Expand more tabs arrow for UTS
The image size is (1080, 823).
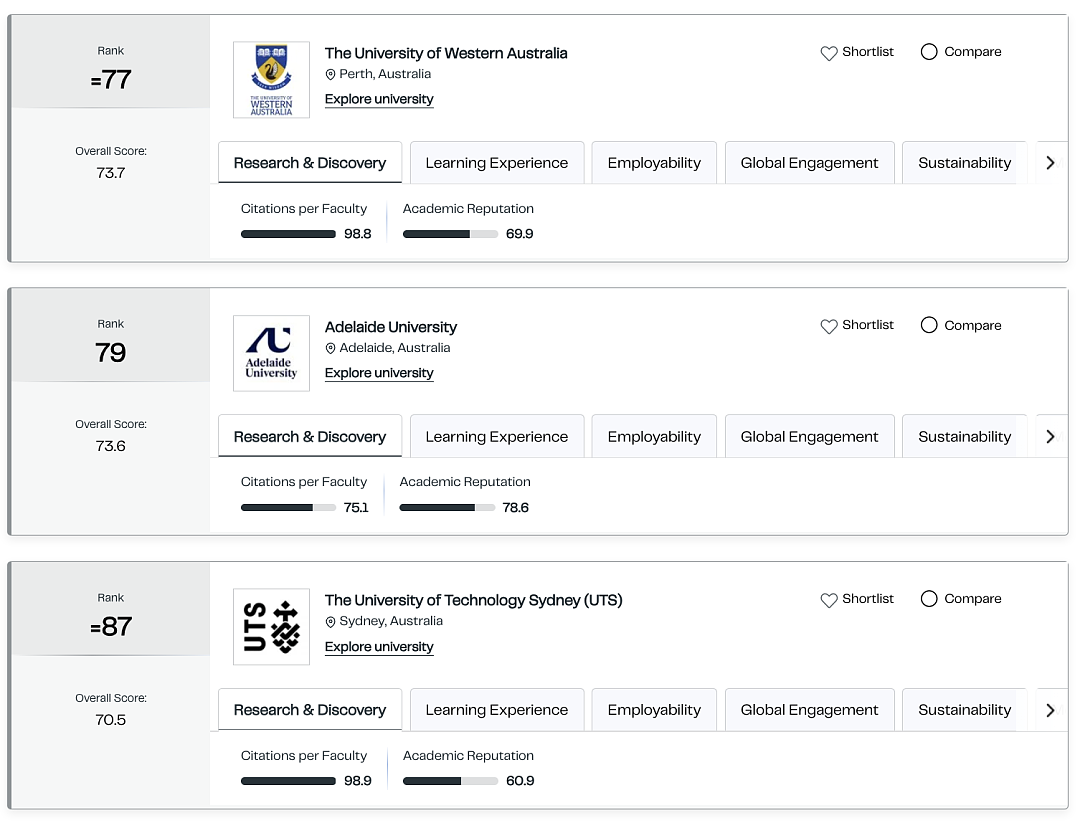(1050, 710)
